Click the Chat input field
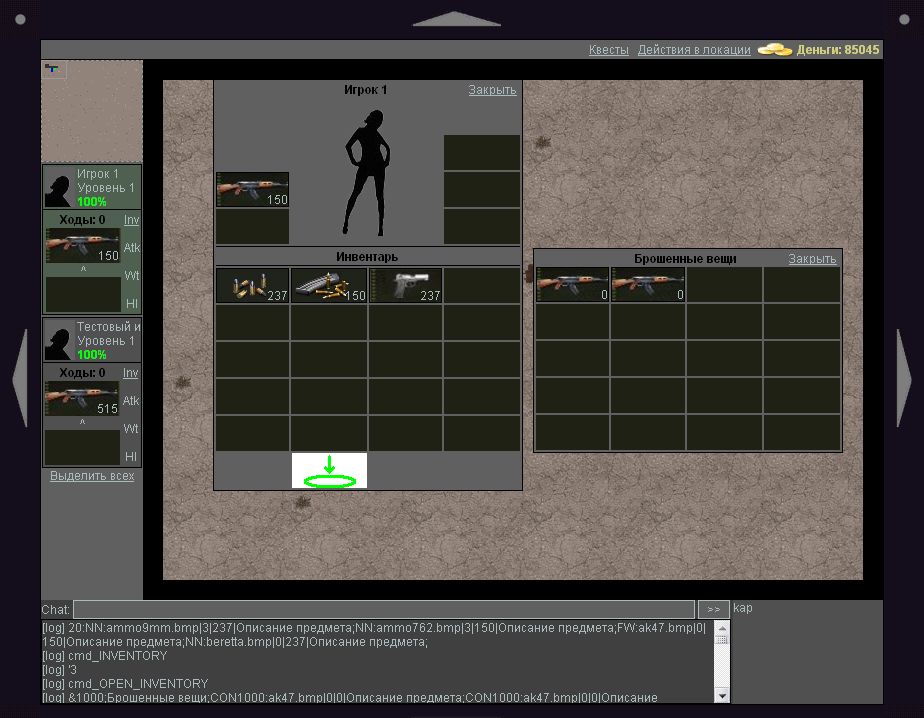 tap(384, 609)
